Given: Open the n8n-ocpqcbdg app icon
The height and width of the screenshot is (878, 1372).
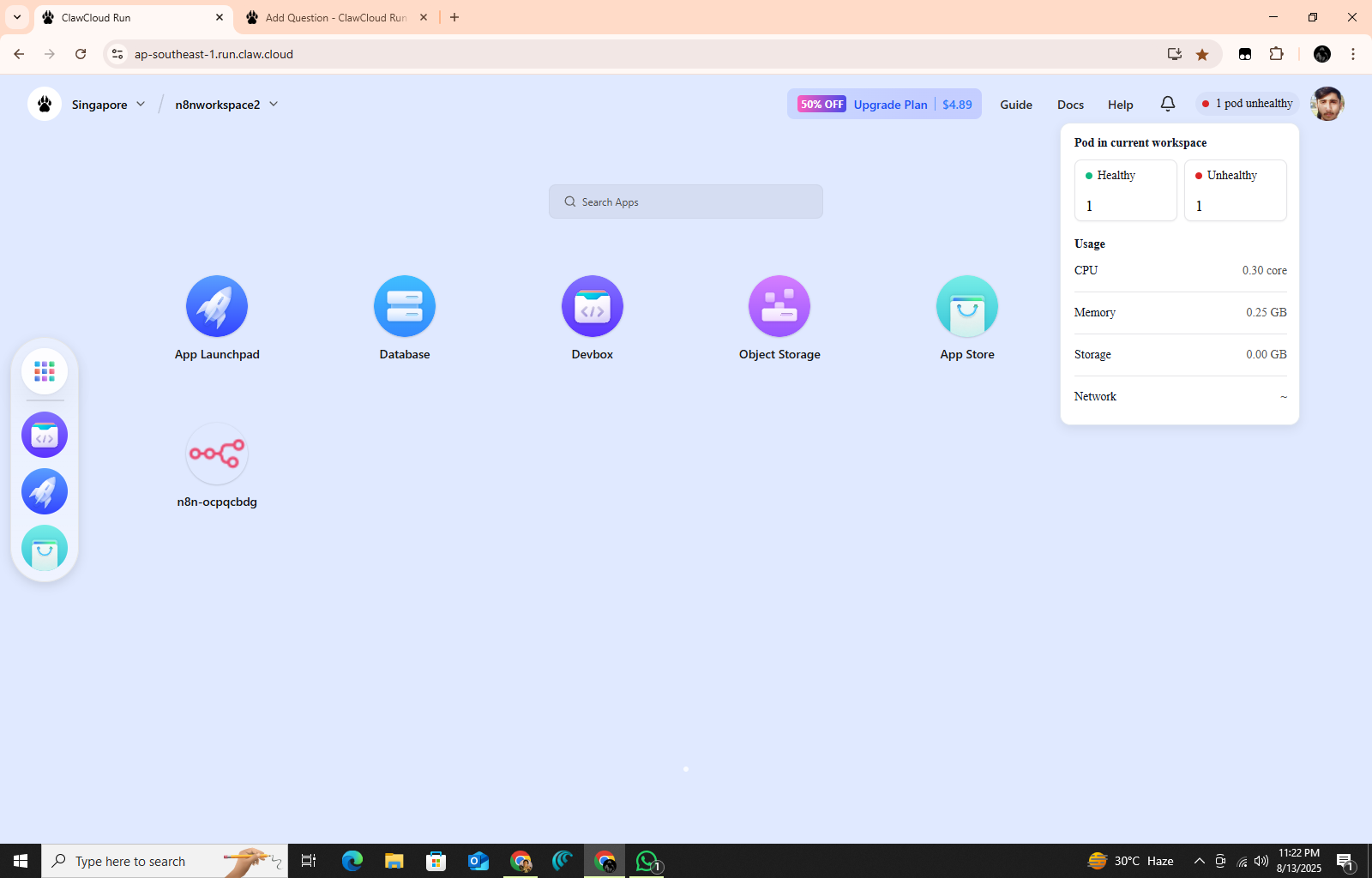Looking at the screenshot, I should (x=217, y=454).
